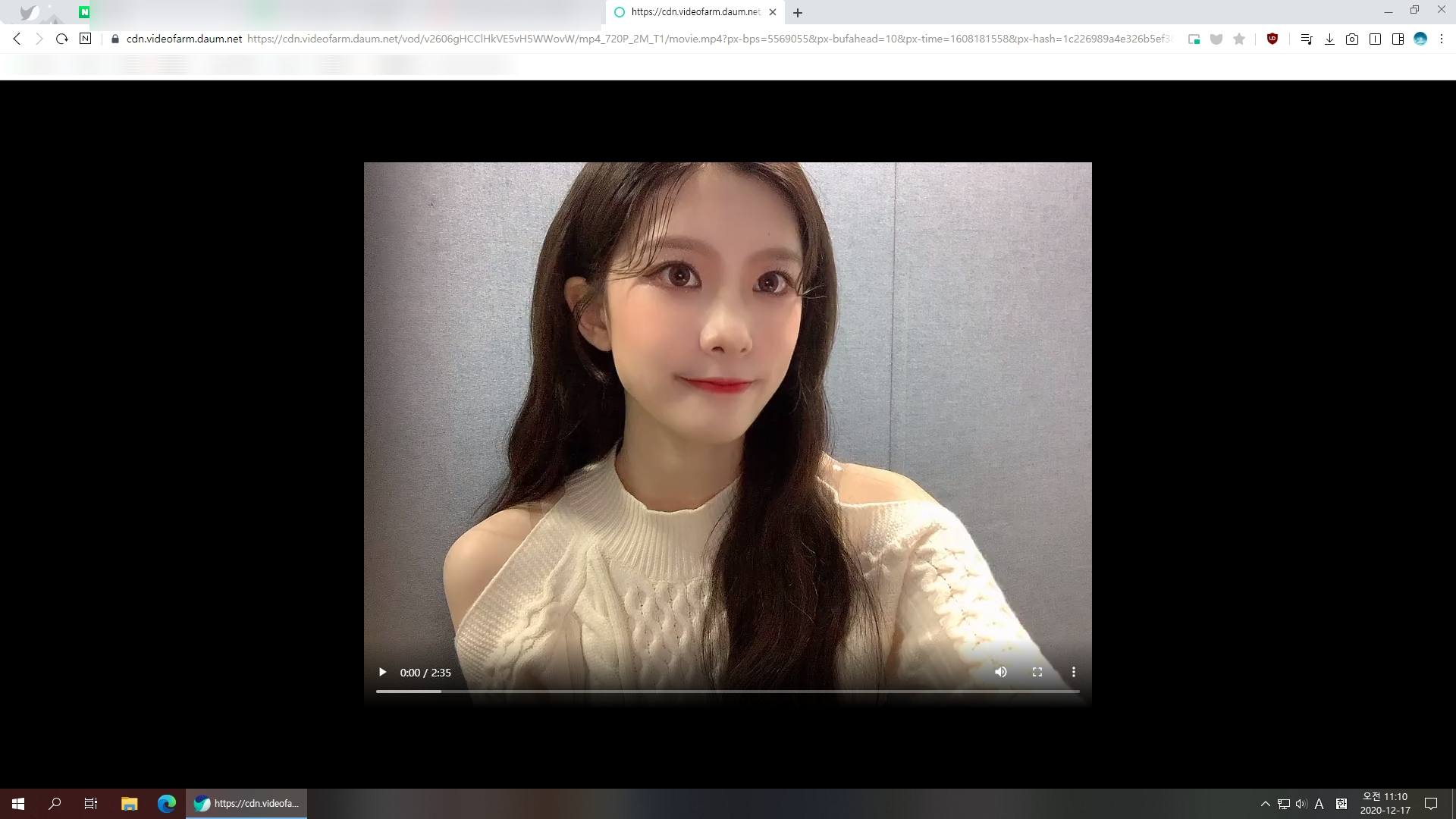Open the browser profile avatar

point(1420,39)
